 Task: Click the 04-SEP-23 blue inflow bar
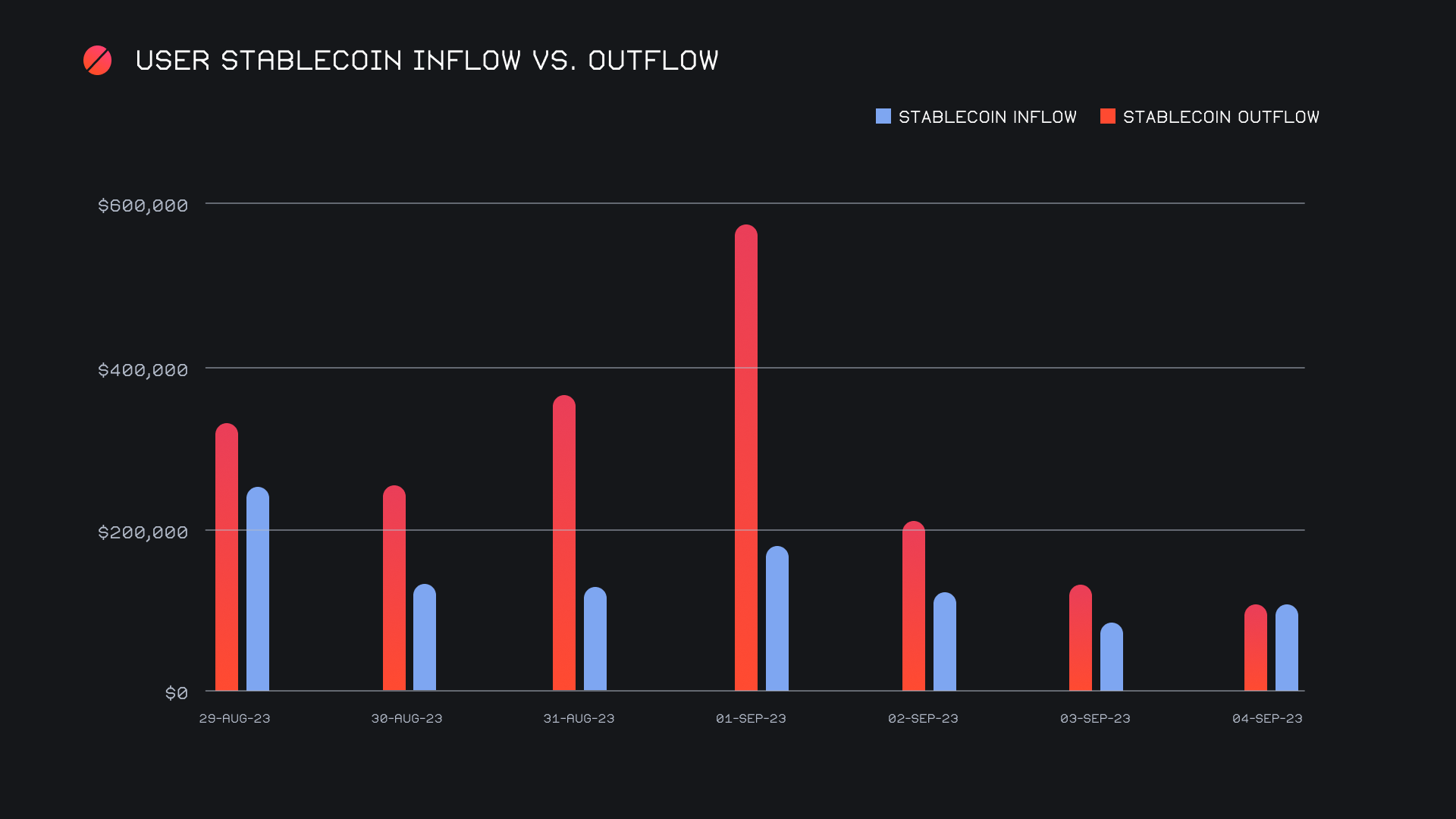[1286, 648]
